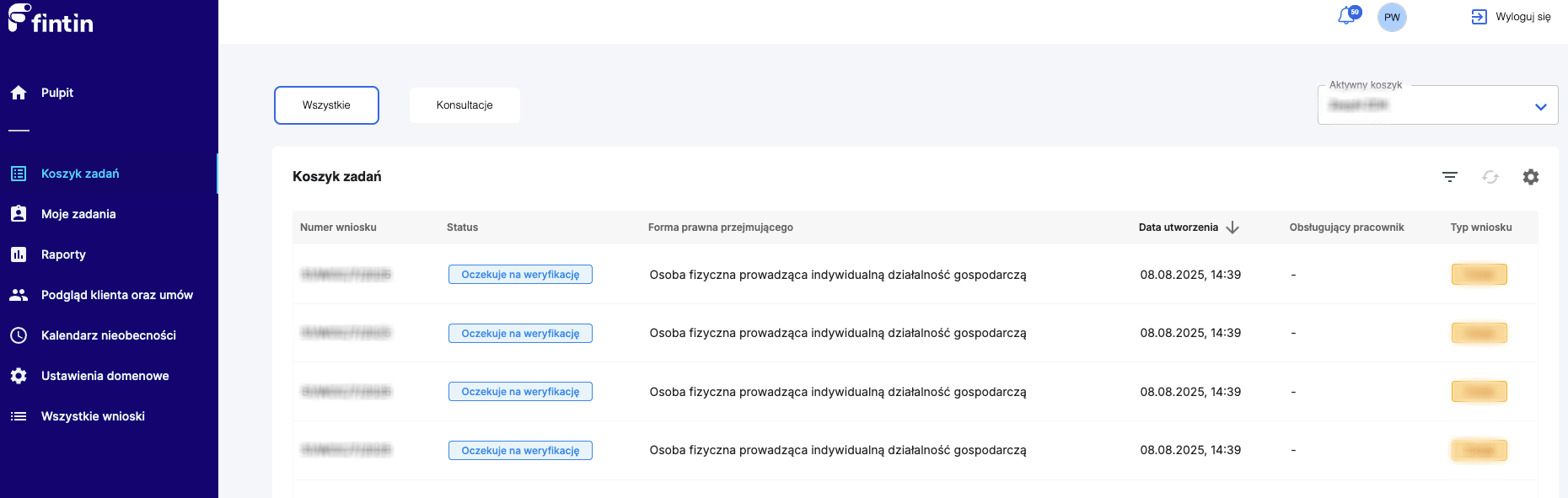Click the Raporty chart icon

[19, 254]
